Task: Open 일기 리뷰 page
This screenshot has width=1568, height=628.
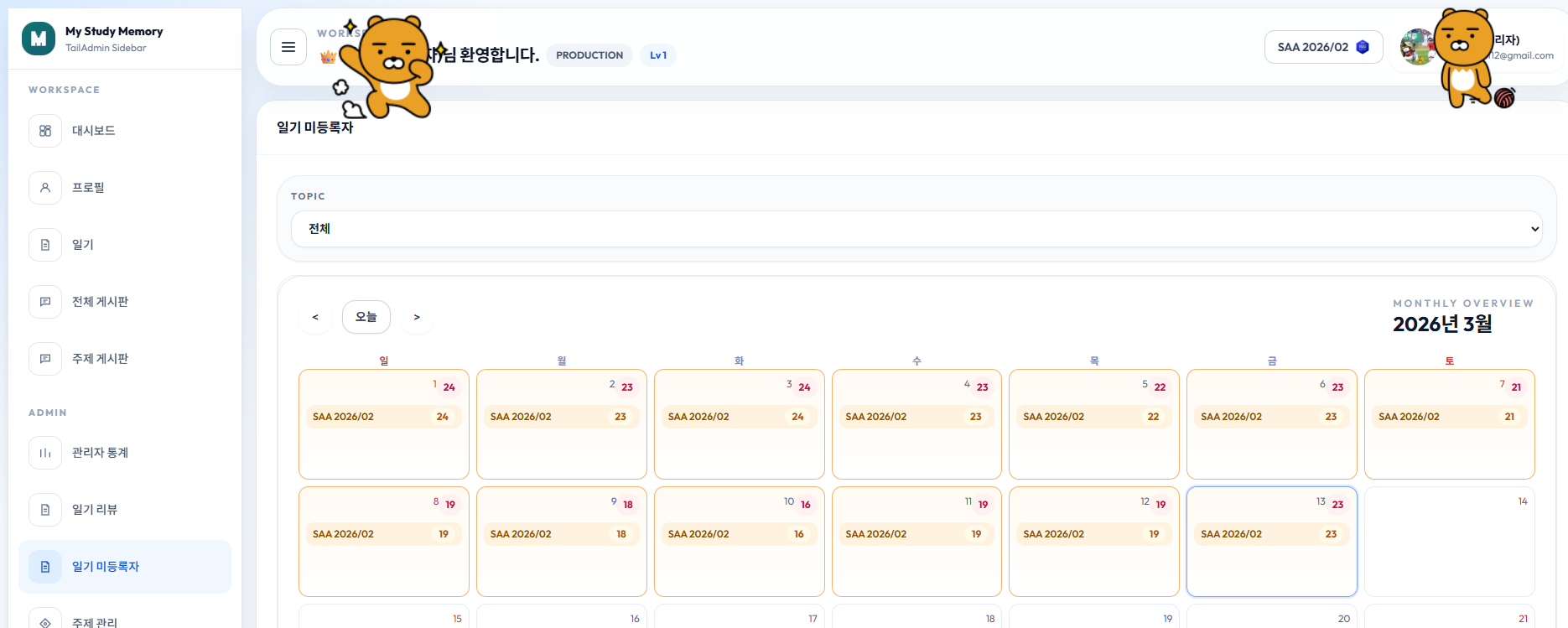Action: 125,510
